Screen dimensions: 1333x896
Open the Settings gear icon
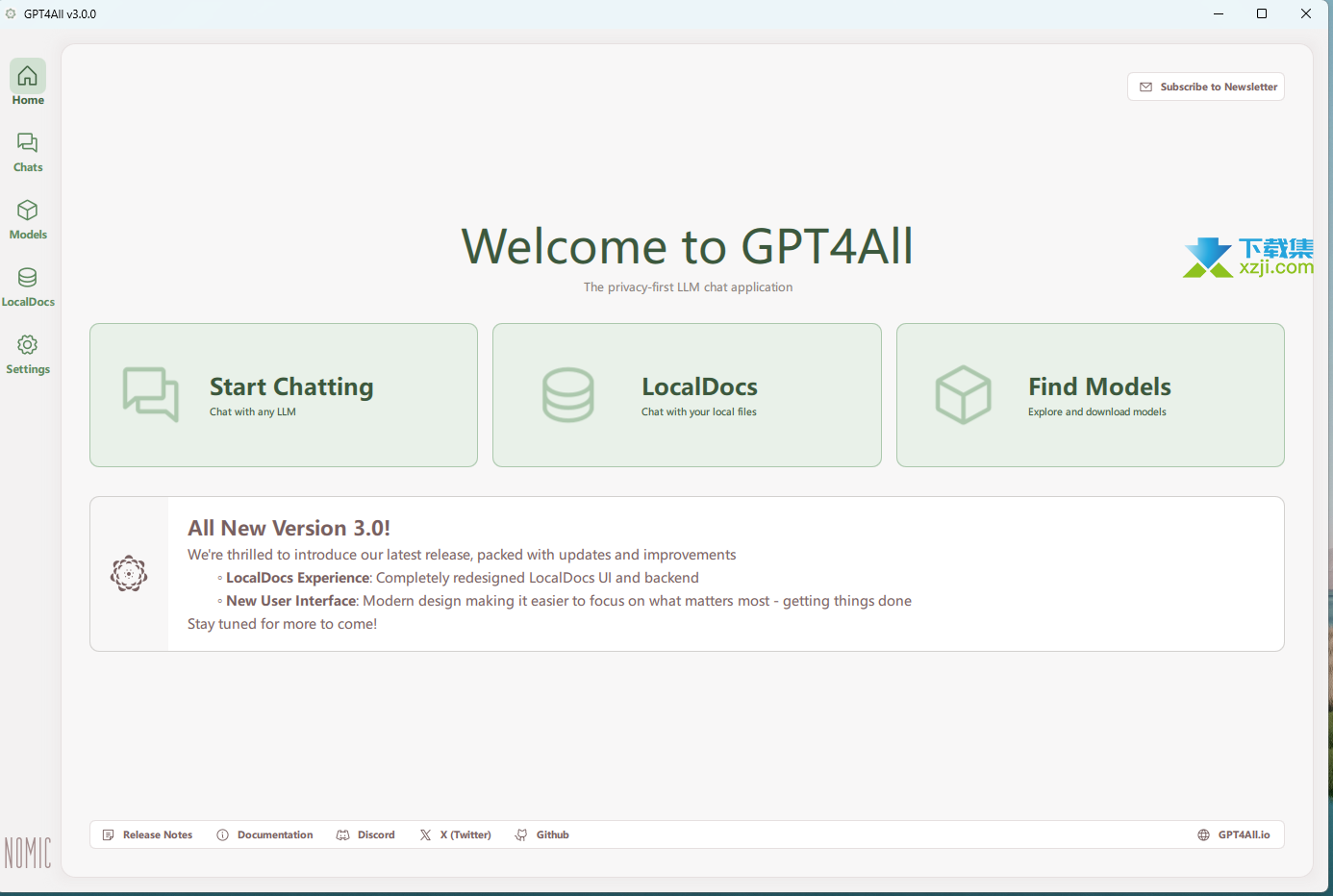28,345
